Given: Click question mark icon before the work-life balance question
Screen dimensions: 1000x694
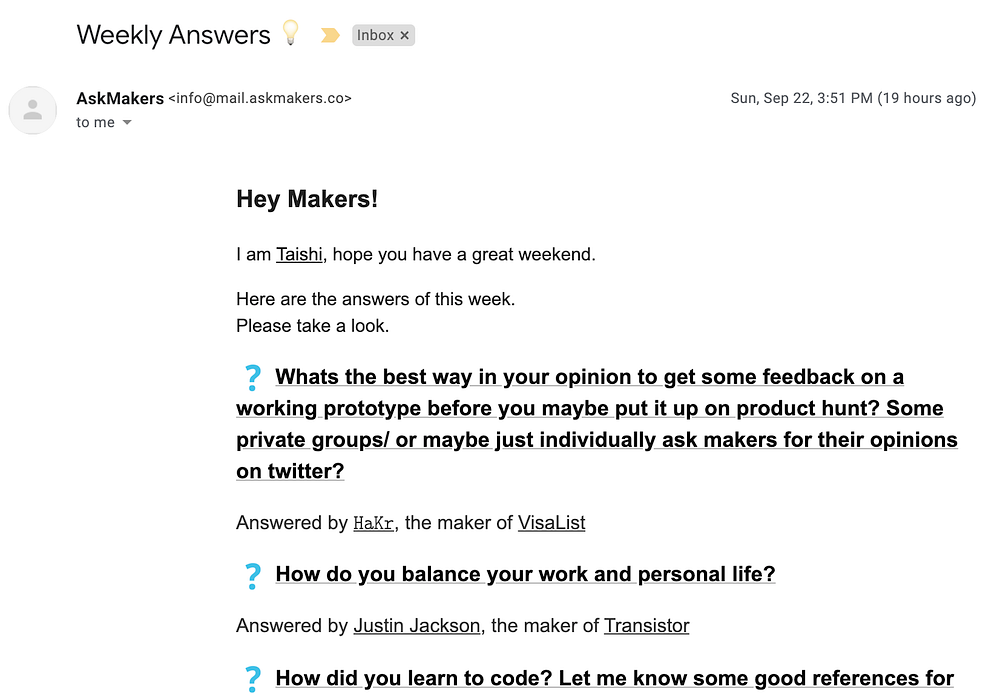Looking at the screenshot, I should coord(252,575).
